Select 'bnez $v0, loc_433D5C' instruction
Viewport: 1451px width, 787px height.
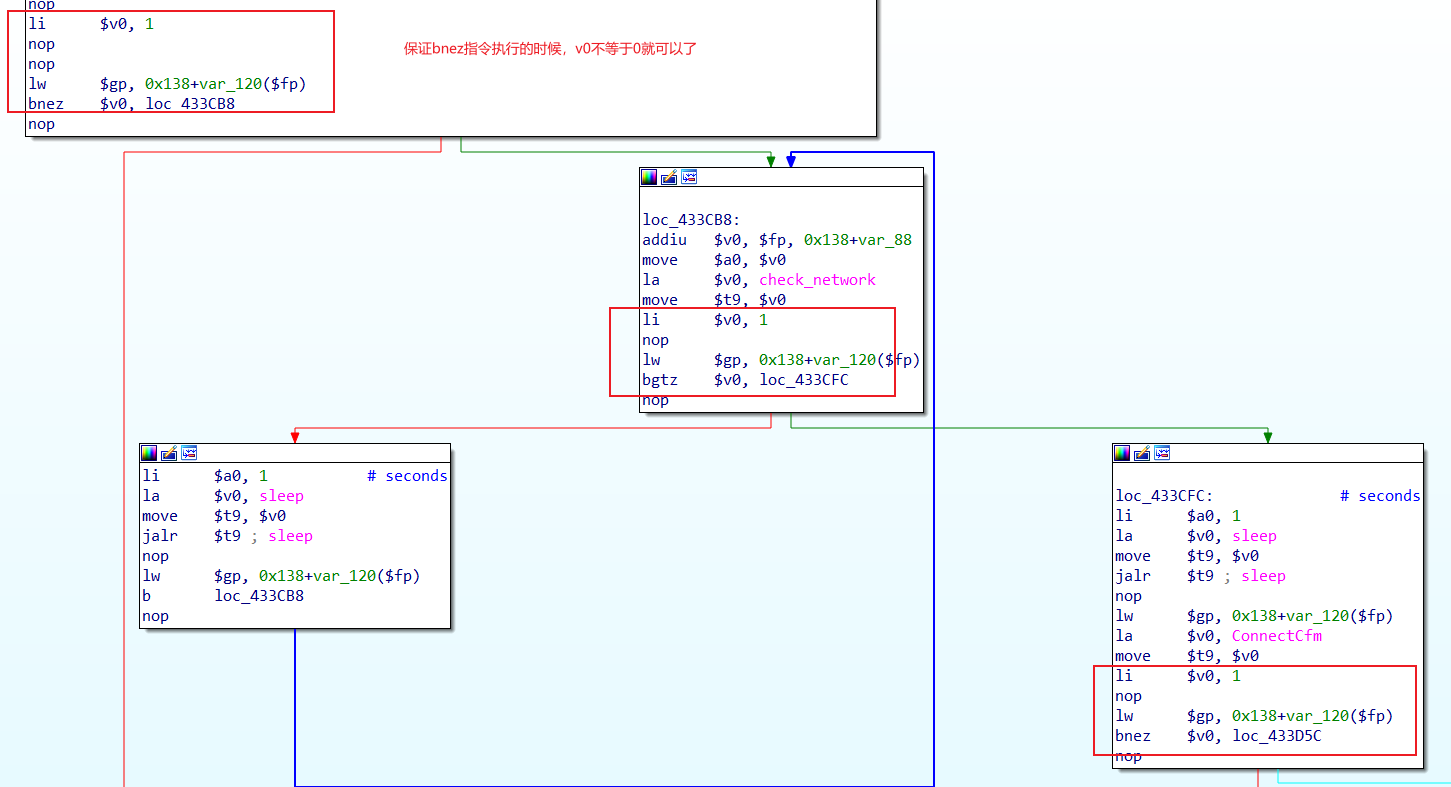click(1218, 736)
